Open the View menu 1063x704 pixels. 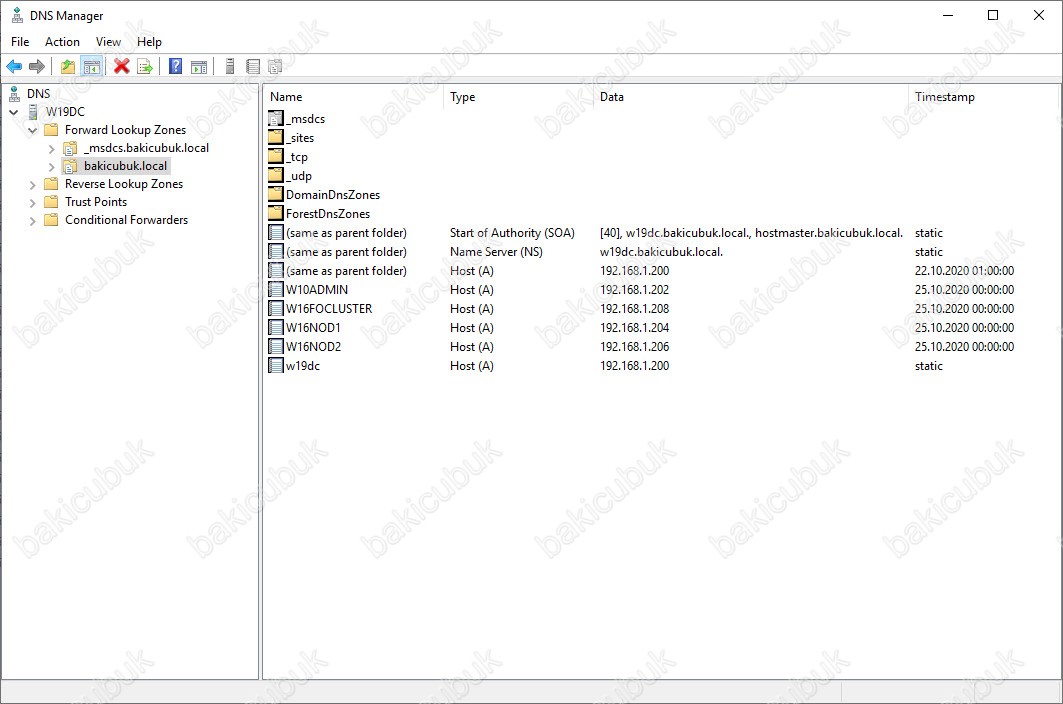[x=108, y=42]
